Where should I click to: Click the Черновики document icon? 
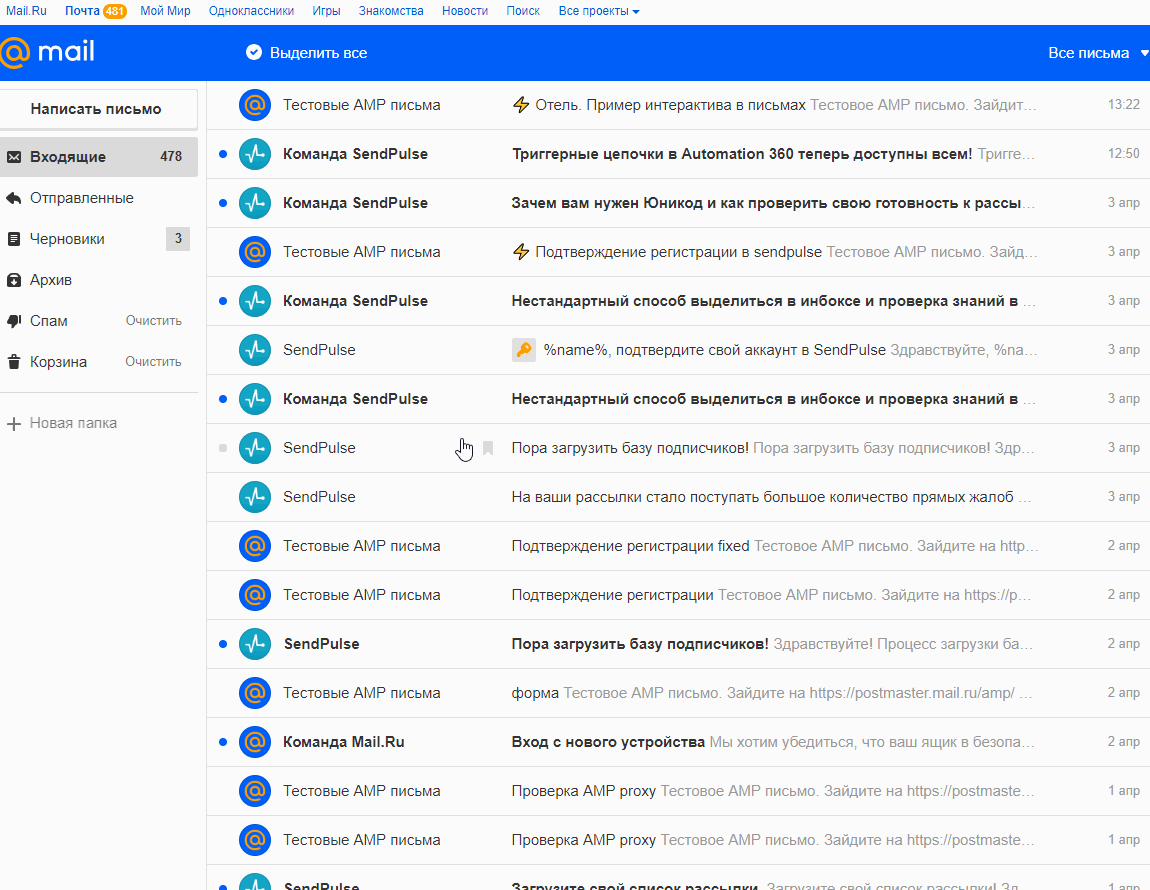pyautogui.click(x=13, y=239)
